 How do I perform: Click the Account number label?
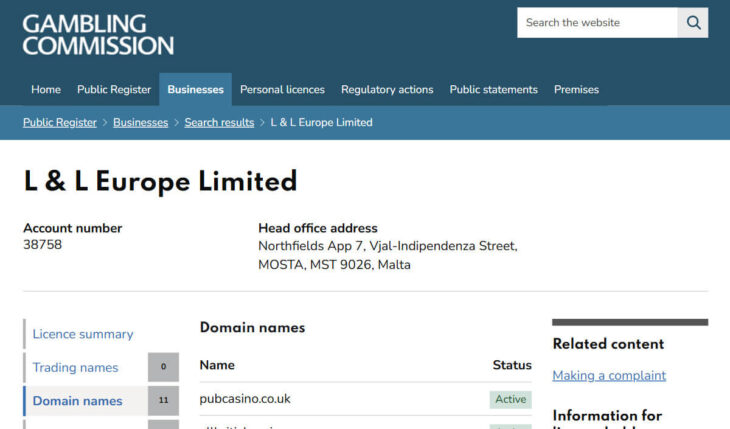(73, 228)
